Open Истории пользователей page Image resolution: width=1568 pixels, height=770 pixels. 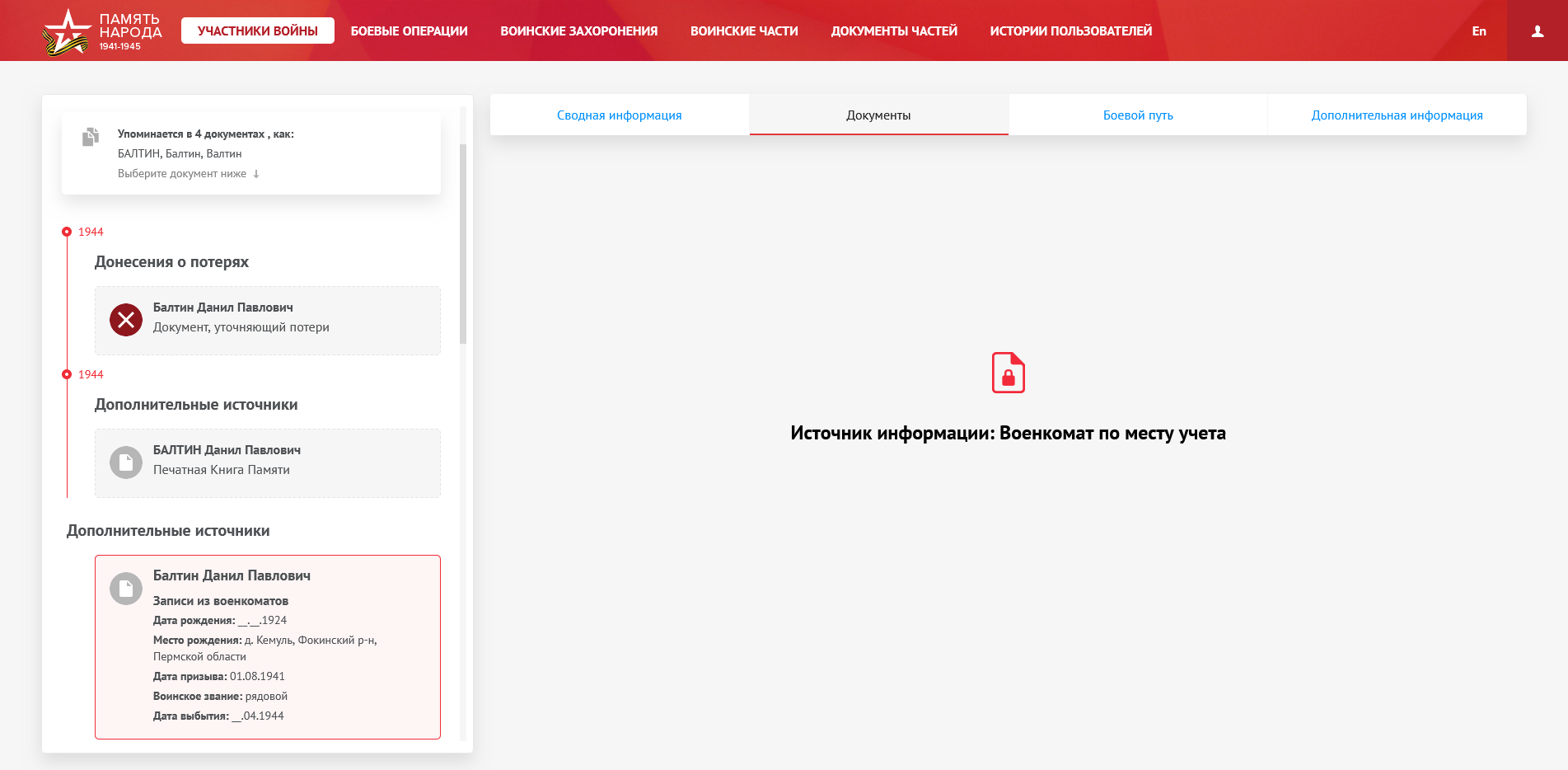point(1070,31)
